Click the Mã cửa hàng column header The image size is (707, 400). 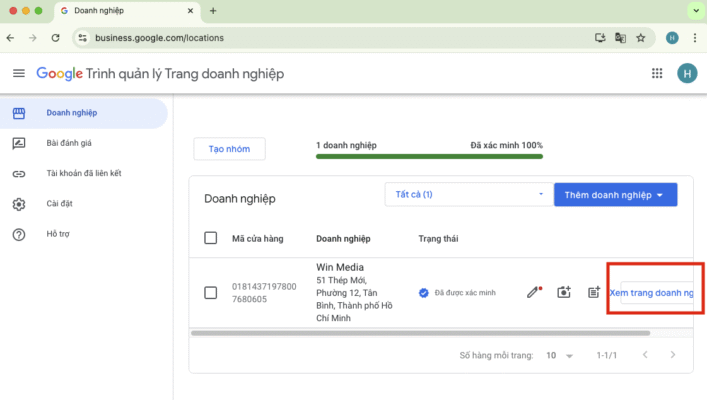pyautogui.click(x=258, y=239)
